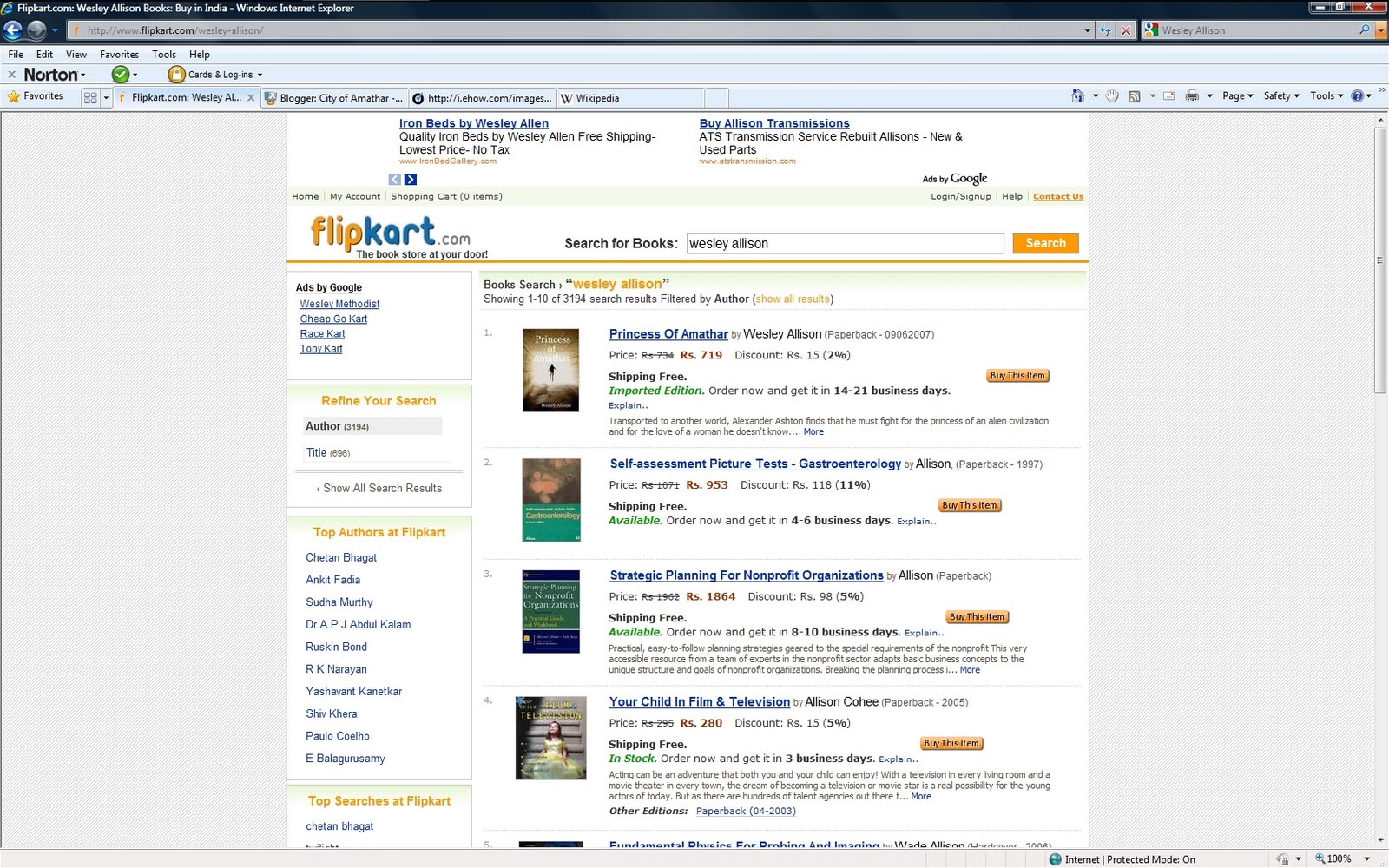
Task: Click the RSS feeds icon
Action: (1134, 96)
